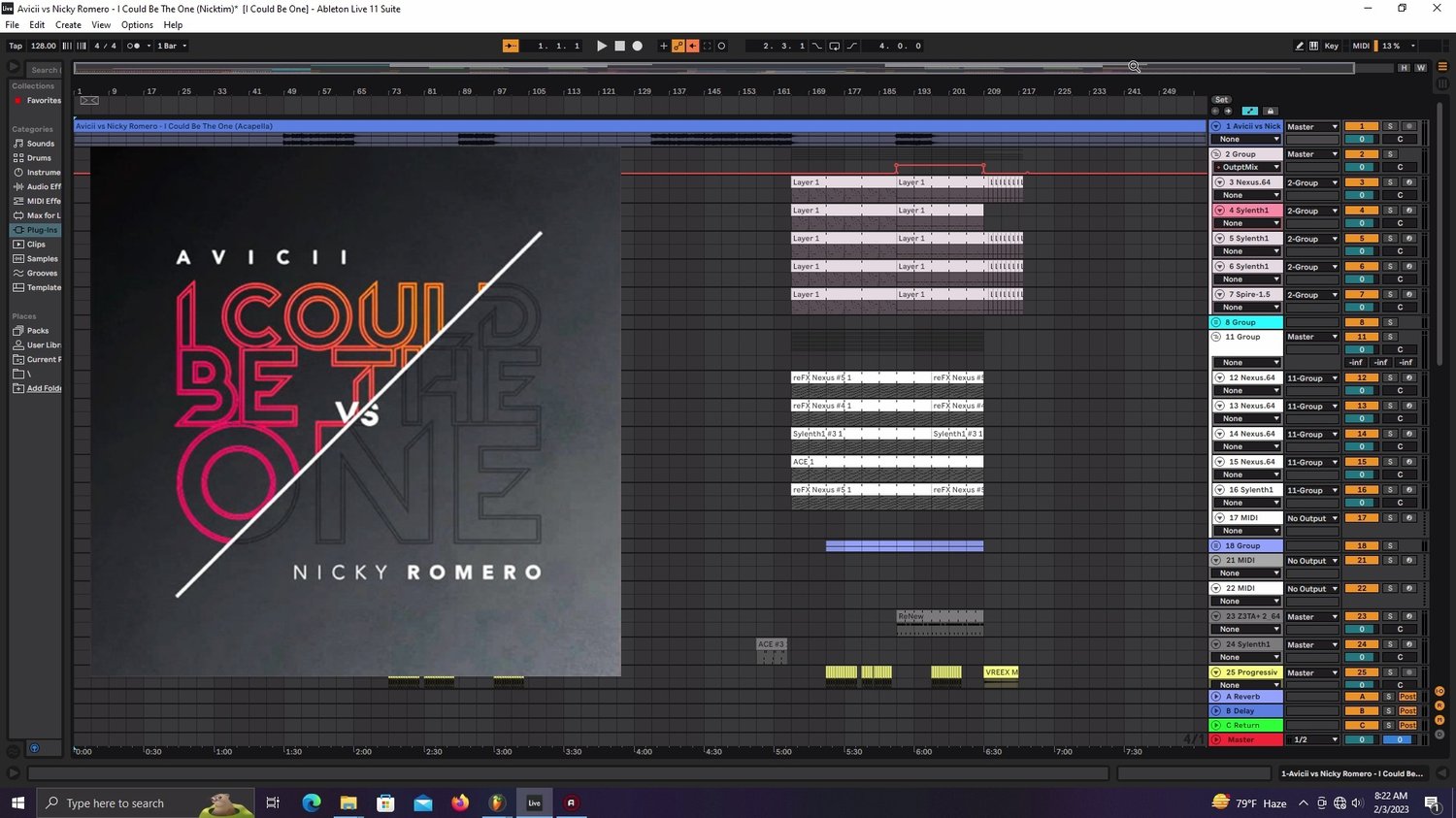The height and width of the screenshot is (818, 1456).
Task: Click the MIDI map mode button
Action: [x=1361, y=46]
